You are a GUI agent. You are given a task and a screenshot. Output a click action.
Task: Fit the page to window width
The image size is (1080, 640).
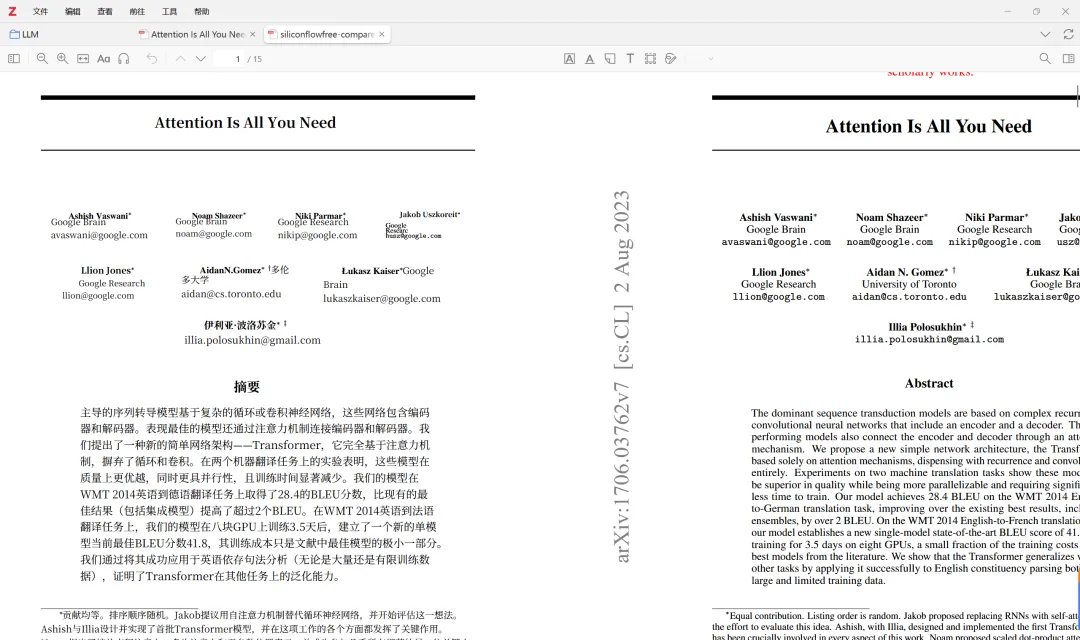(x=83, y=59)
